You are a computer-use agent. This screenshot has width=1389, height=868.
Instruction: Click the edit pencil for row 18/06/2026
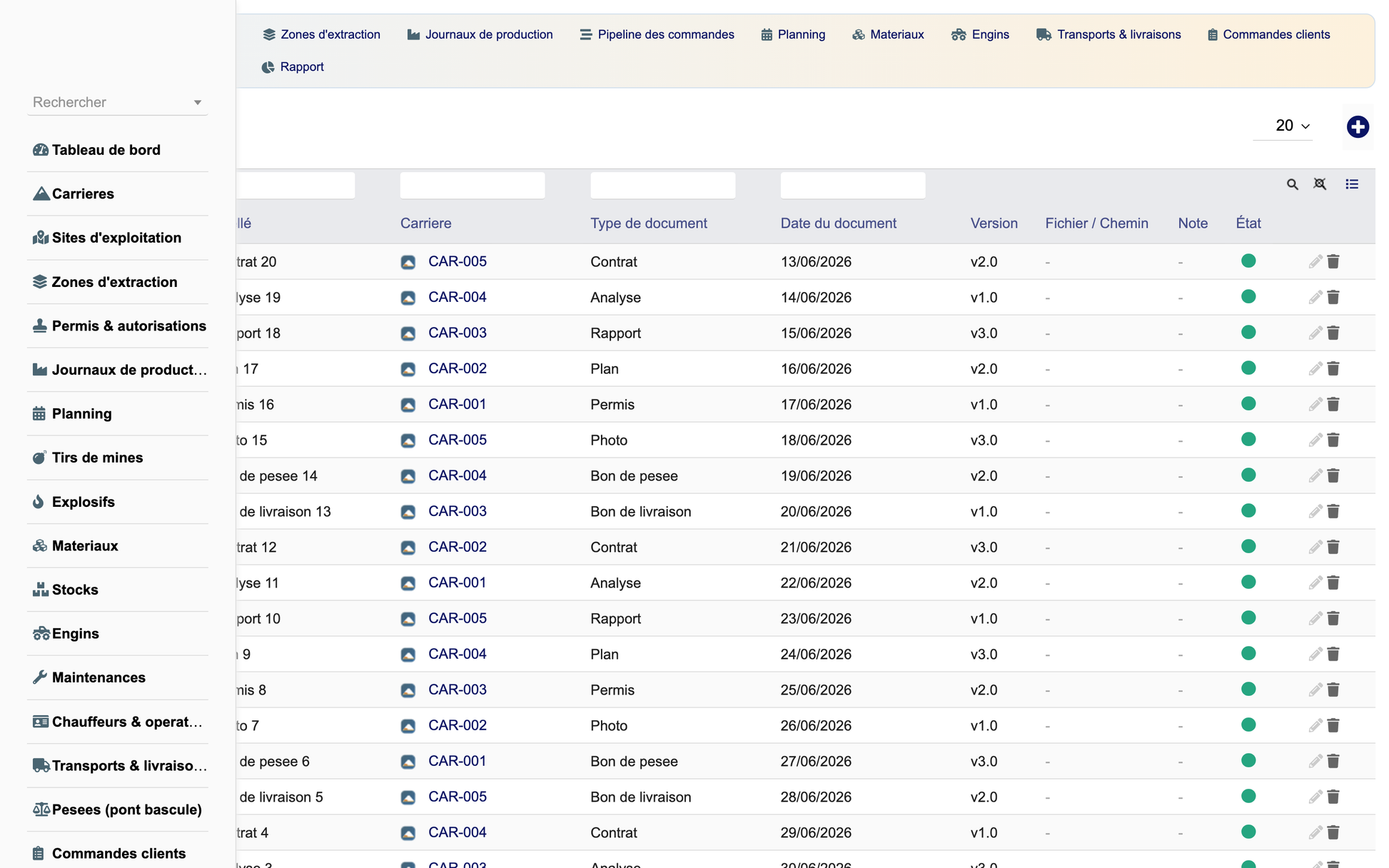coord(1315,440)
